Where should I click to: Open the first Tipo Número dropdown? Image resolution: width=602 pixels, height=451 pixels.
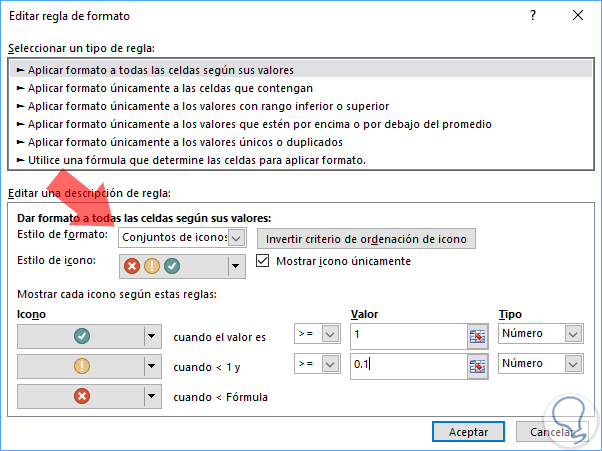point(573,334)
